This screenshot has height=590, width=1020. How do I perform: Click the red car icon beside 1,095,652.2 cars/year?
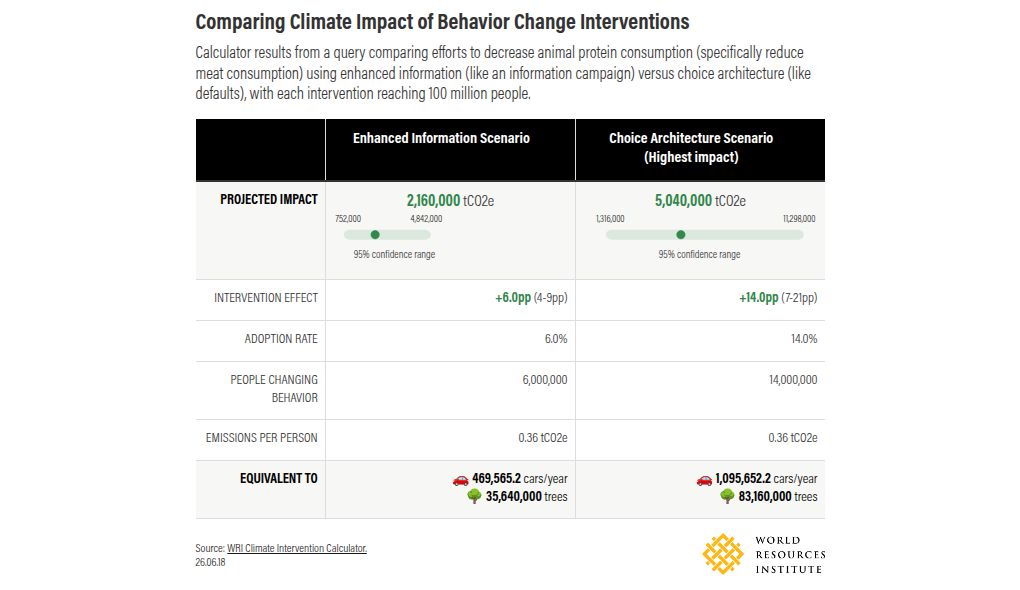(704, 480)
